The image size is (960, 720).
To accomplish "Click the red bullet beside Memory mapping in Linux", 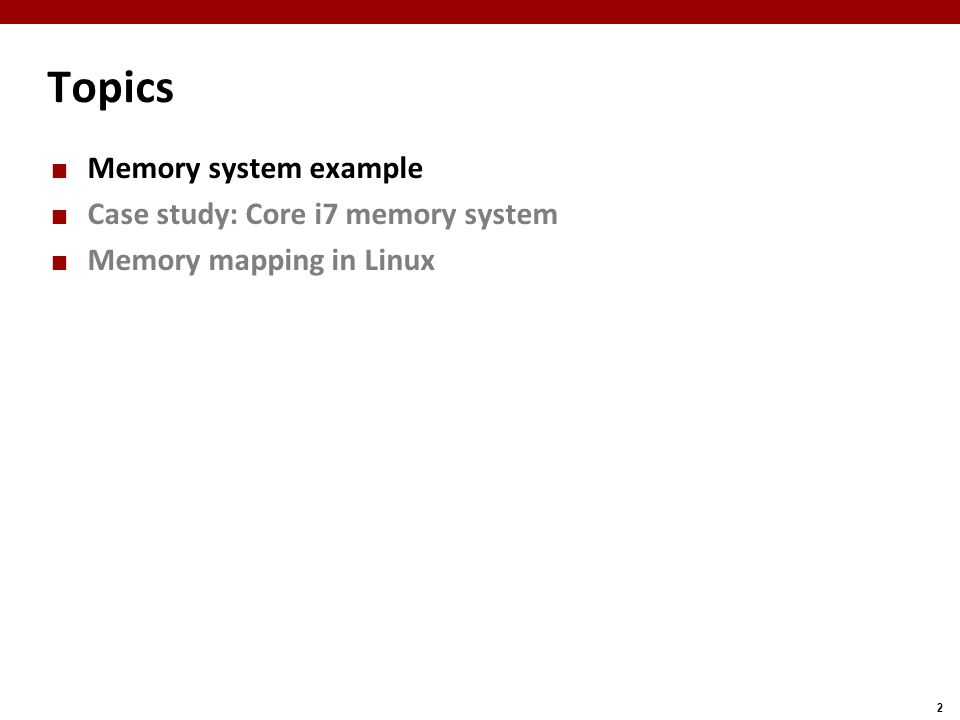I will tap(59, 263).
